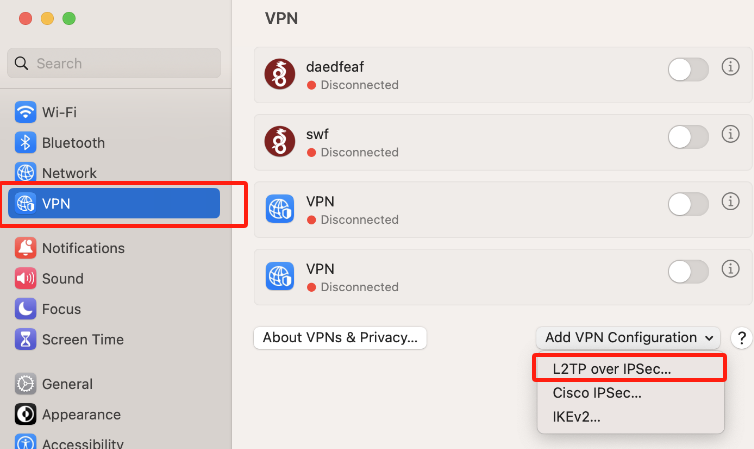Image resolution: width=754 pixels, height=449 pixels.
Task: Open Sound settings speaker icon
Action: click(x=25, y=278)
